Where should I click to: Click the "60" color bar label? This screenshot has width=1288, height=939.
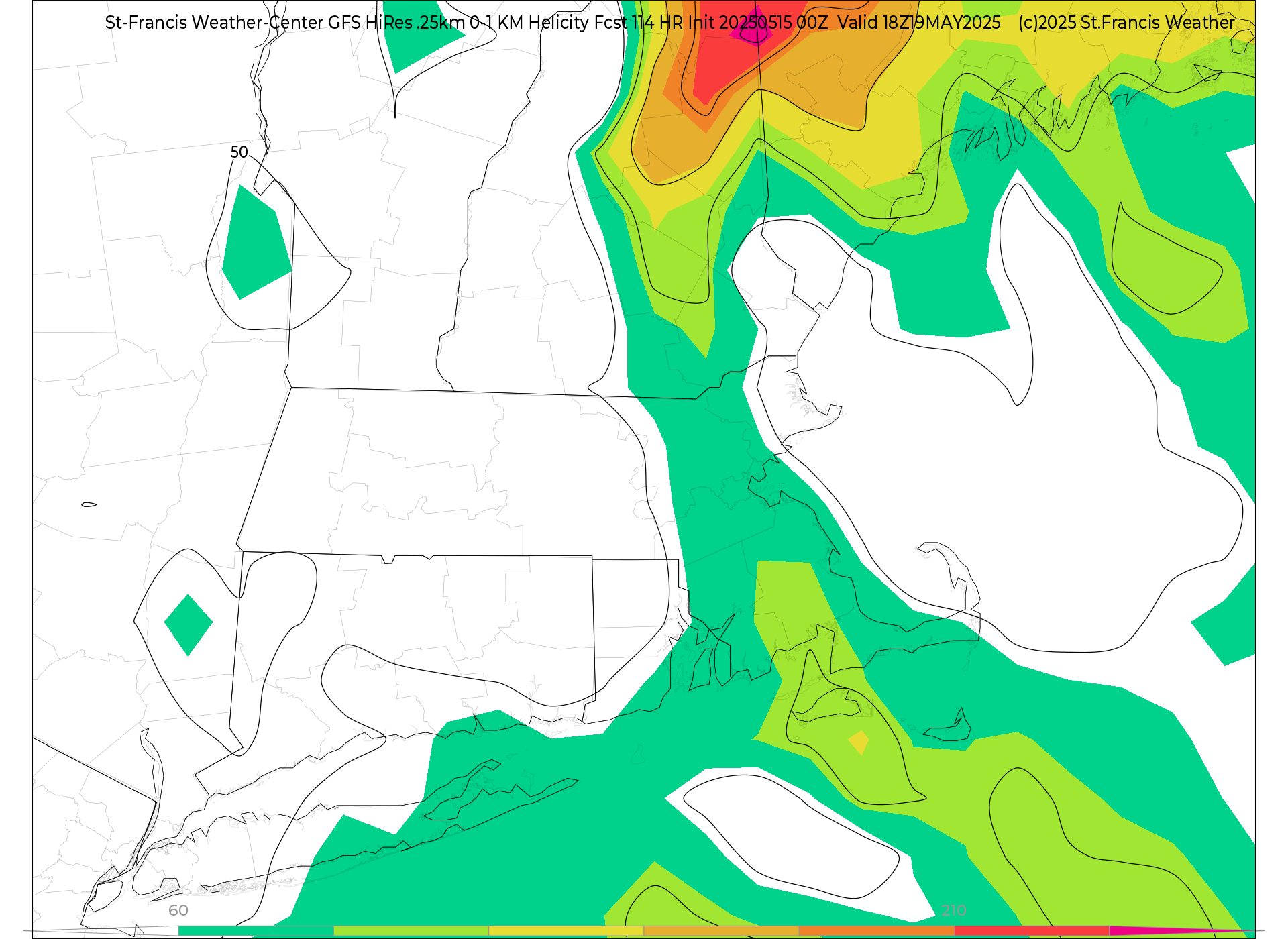point(178,910)
